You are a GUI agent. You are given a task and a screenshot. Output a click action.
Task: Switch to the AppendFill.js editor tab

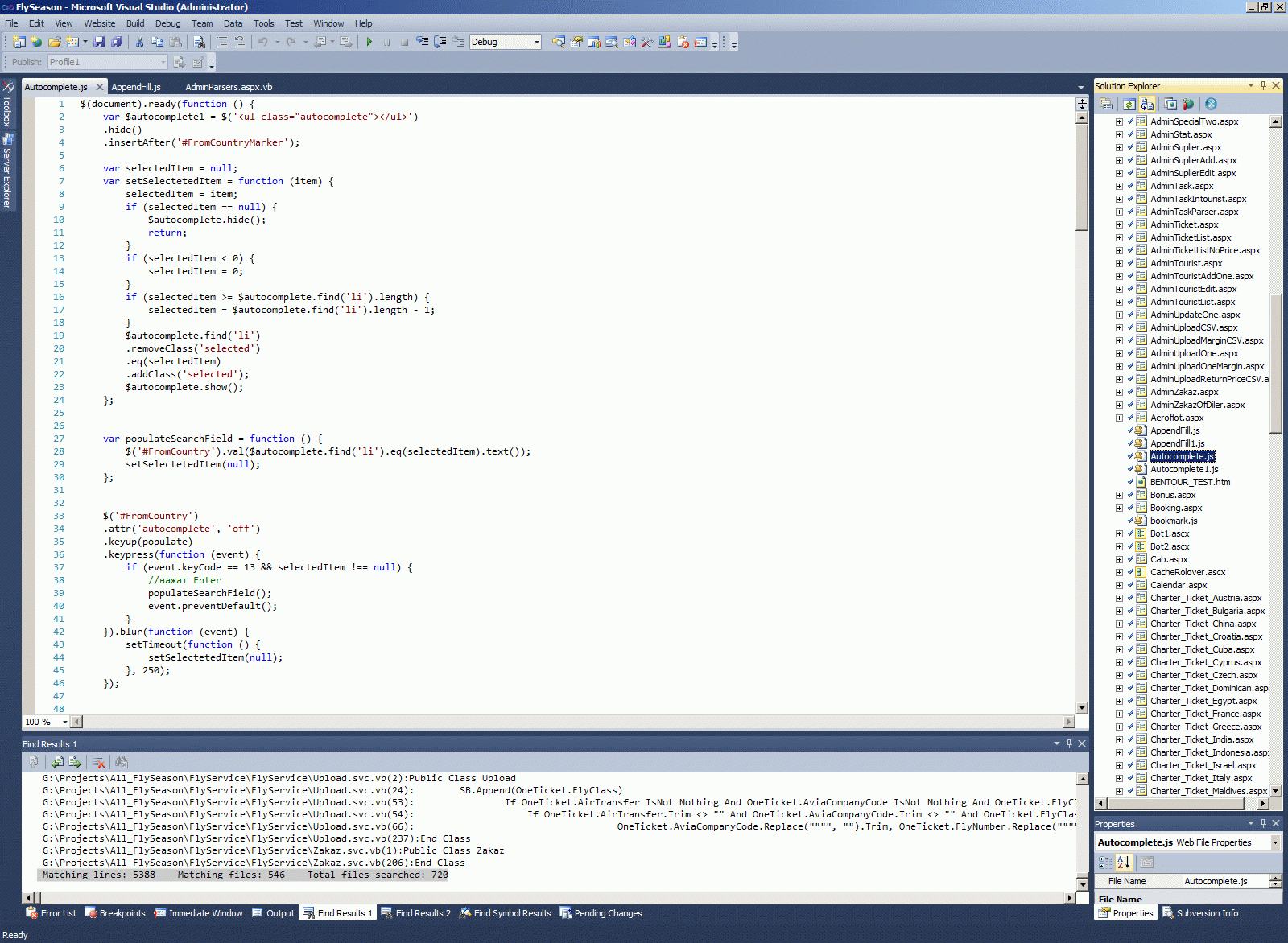click(136, 87)
